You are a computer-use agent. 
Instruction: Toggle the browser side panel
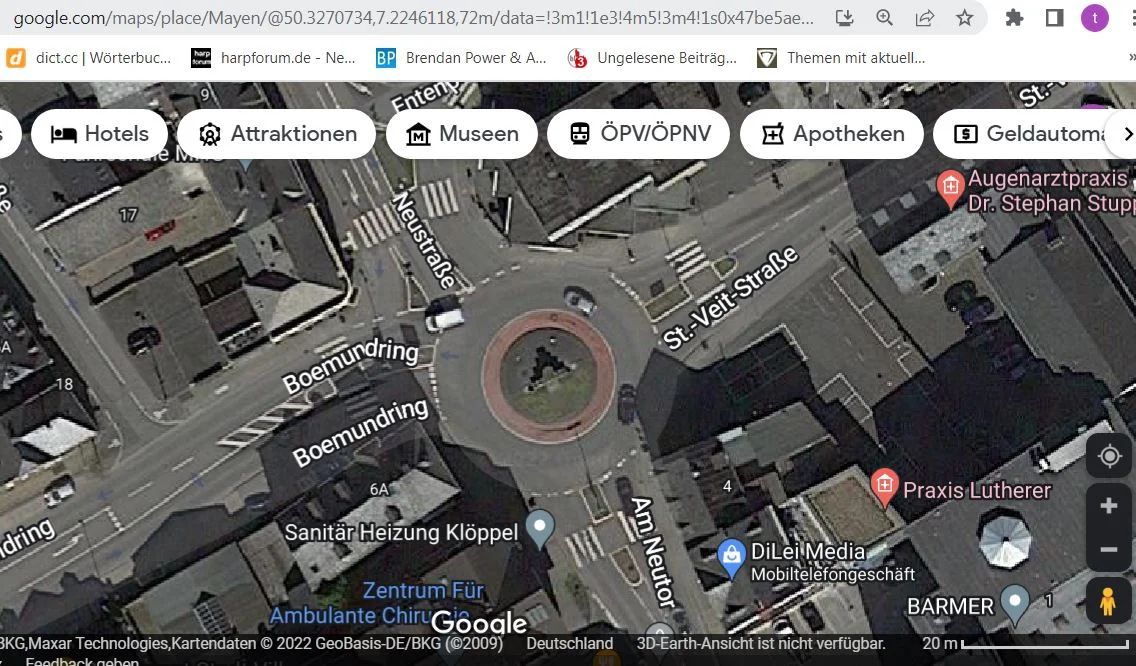tap(1054, 18)
